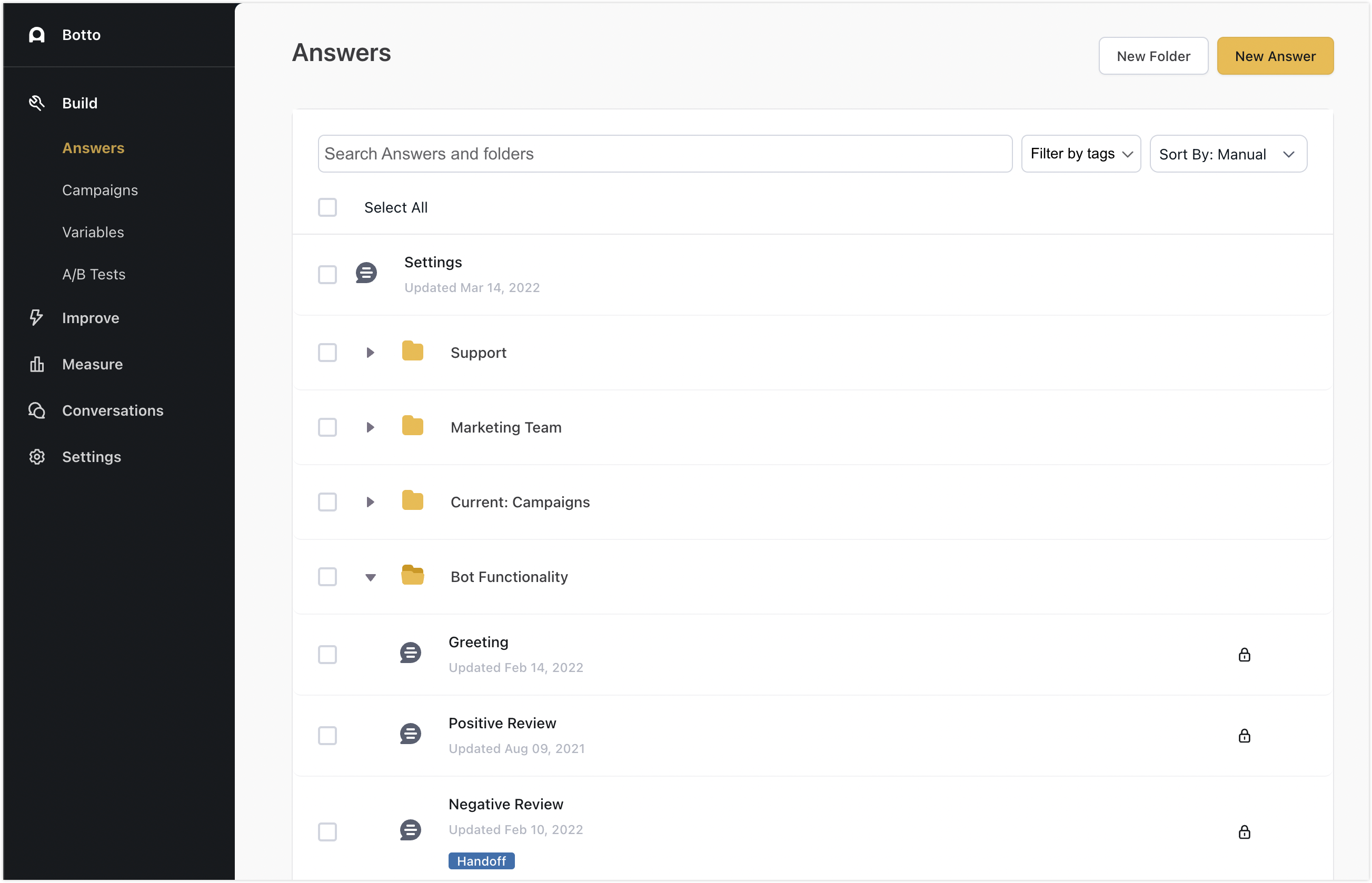This screenshot has width=1372, height=883.
Task: Click the lock icon on the Greeting row
Action: (x=1244, y=655)
